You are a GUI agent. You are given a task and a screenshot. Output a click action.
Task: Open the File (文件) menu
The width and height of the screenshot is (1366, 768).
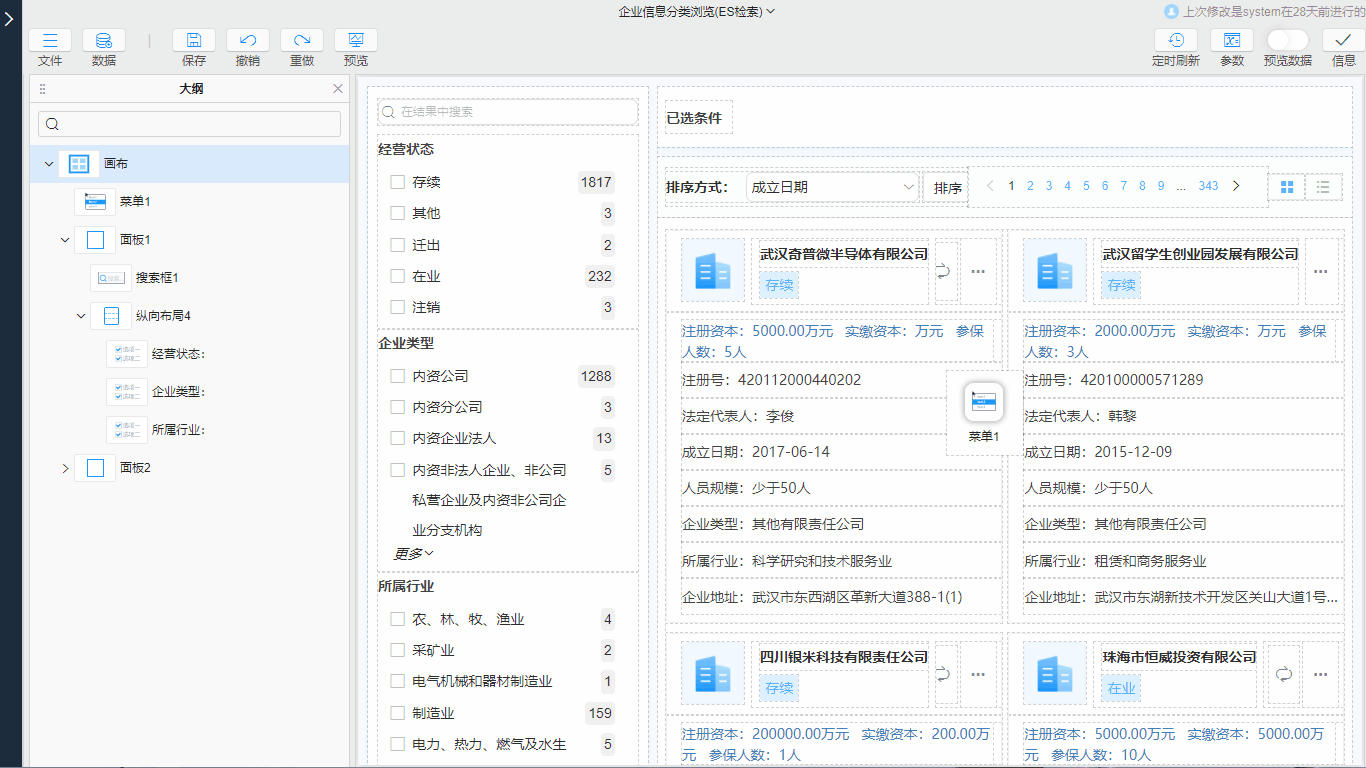click(50, 41)
